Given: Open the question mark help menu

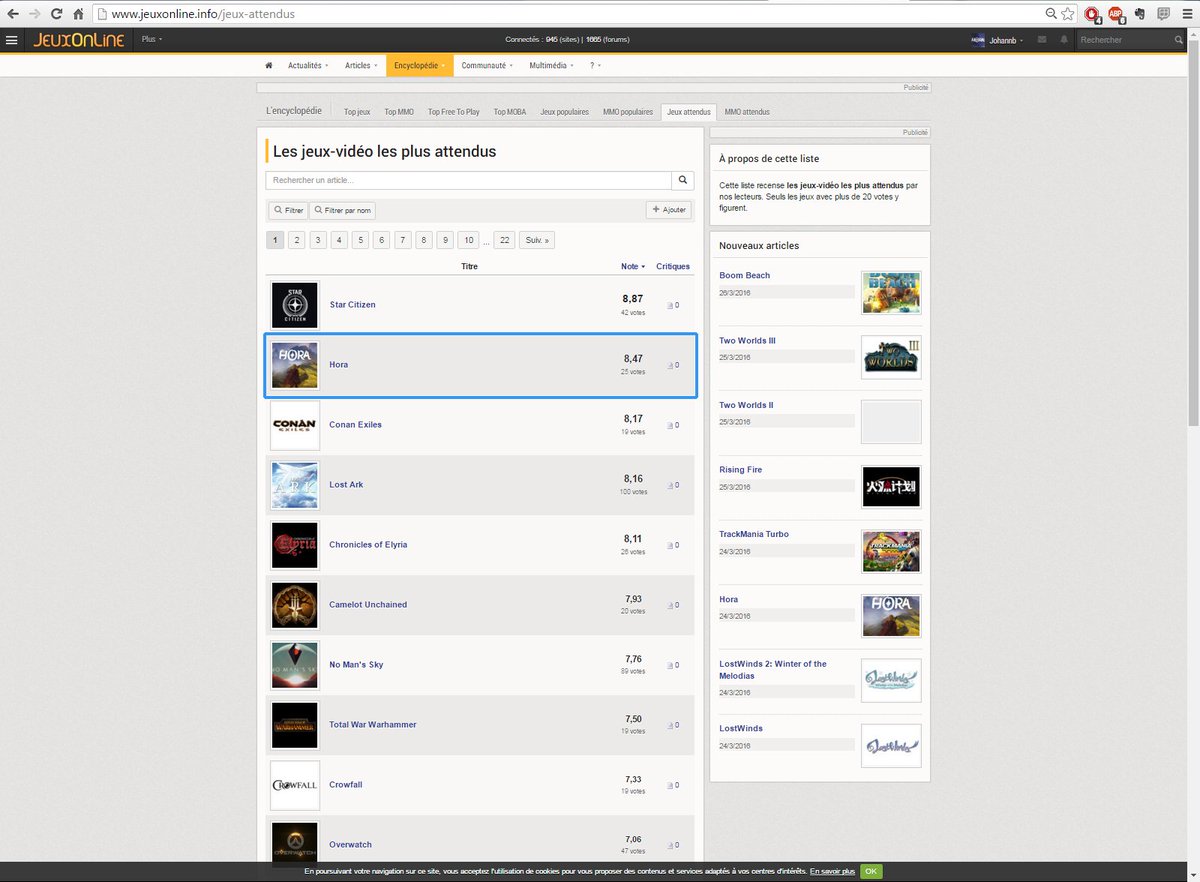Looking at the screenshot, I should pyautogui.click(x=595, y=66).
